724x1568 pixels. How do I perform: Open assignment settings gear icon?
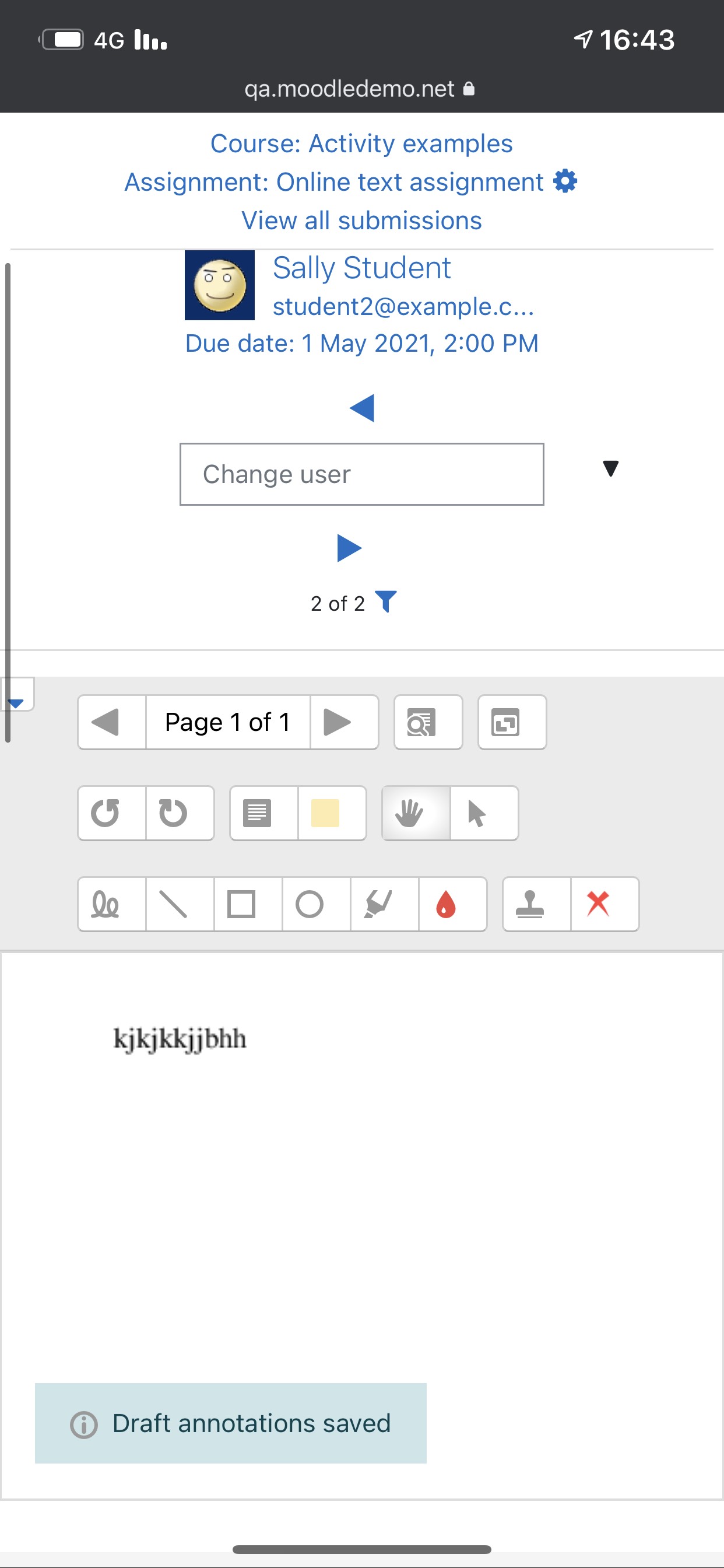click(x=565, y=181)
